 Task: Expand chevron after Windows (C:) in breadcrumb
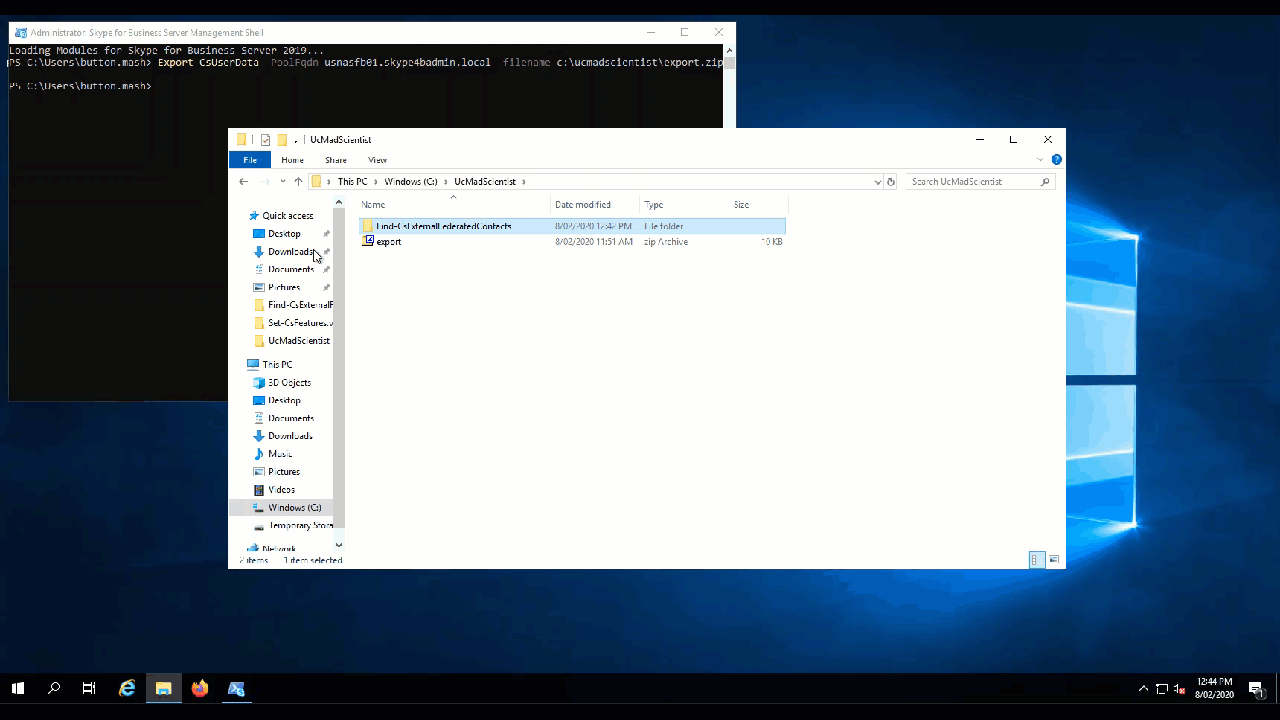pyautogui.click(x=445, y=182)
